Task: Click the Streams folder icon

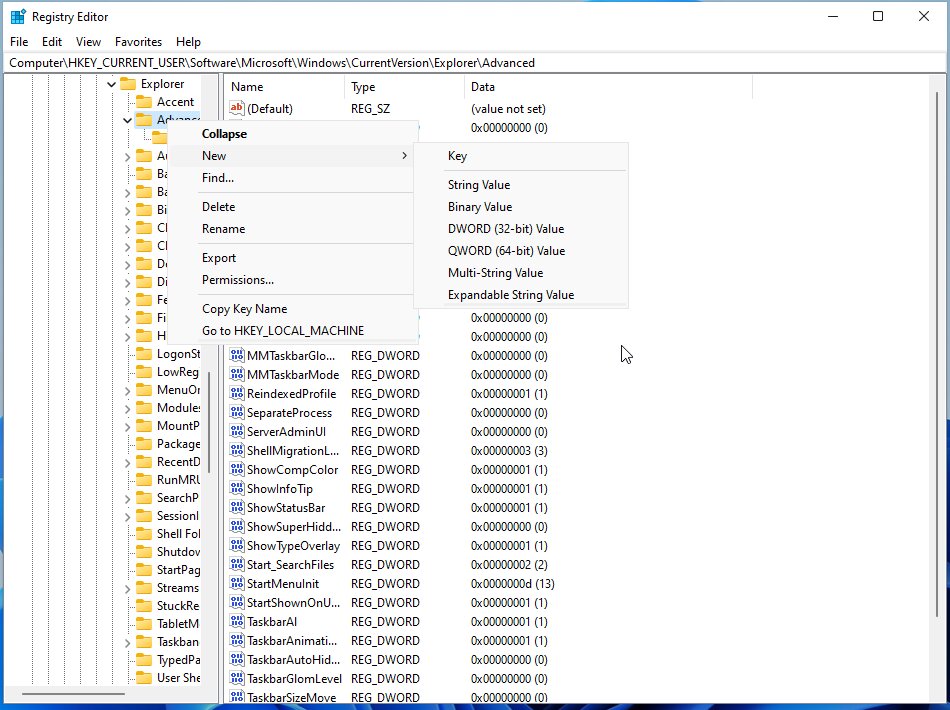Action: coord(144,588)
